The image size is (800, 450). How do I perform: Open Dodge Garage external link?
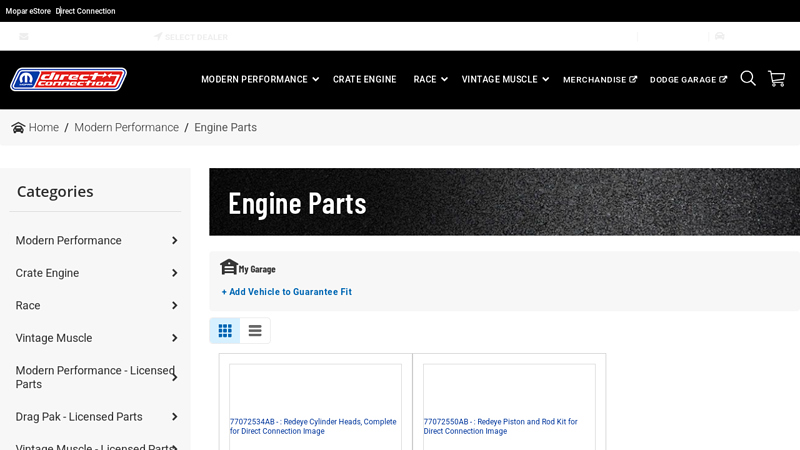688,80
